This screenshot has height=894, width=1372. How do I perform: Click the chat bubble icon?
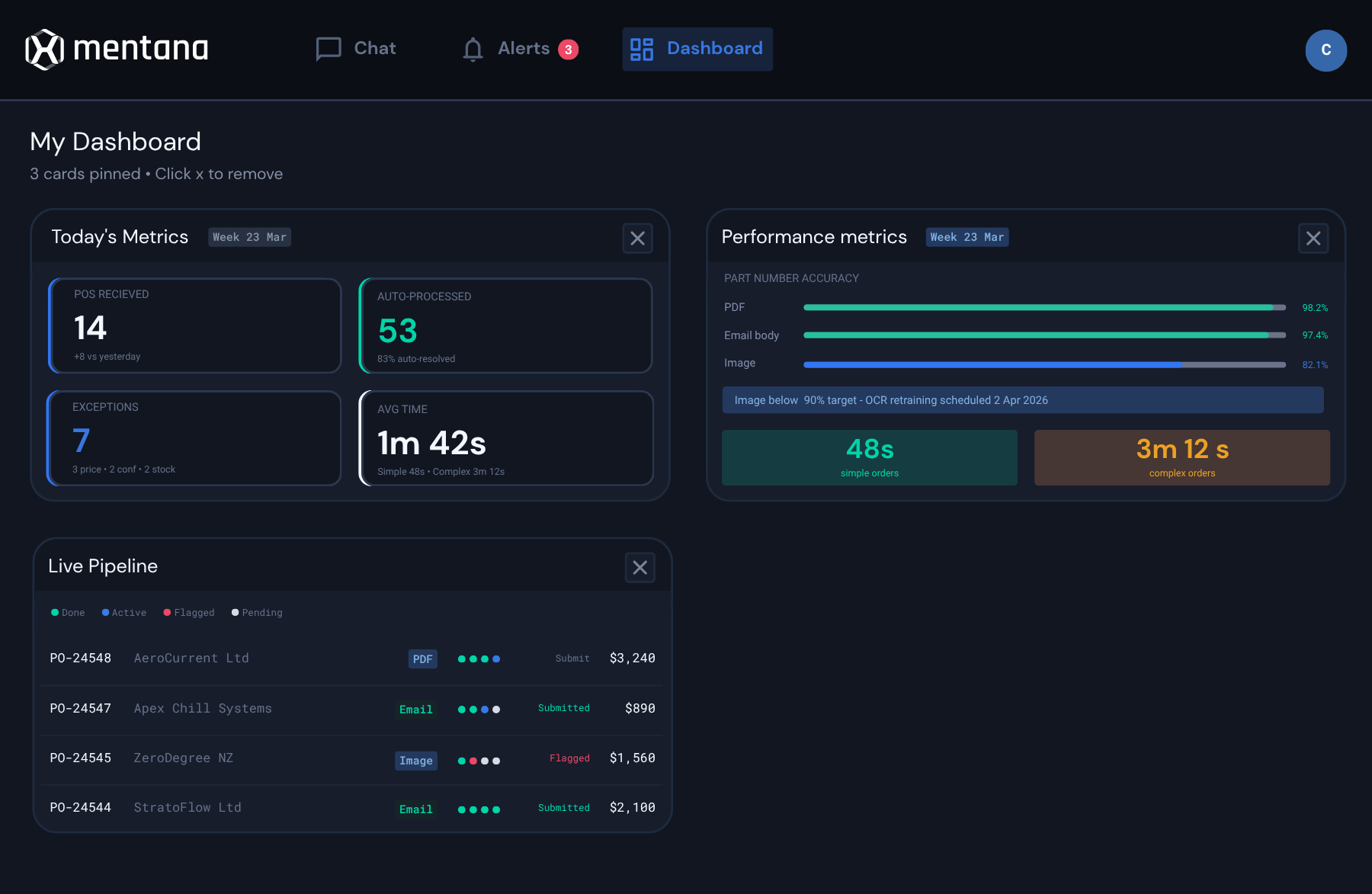[329, 49]
